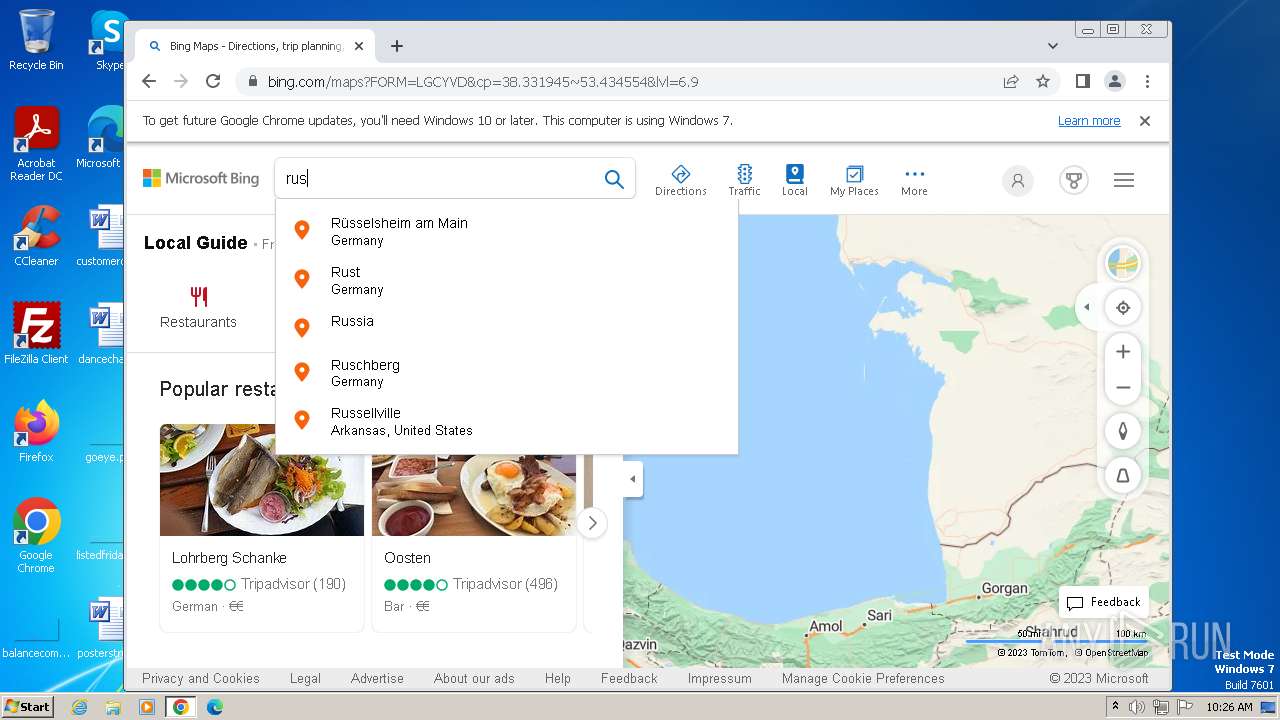Open CCleaner desktop shortcut
The width and height of the screenshot is (1280, 720).
tap(36, 236)
